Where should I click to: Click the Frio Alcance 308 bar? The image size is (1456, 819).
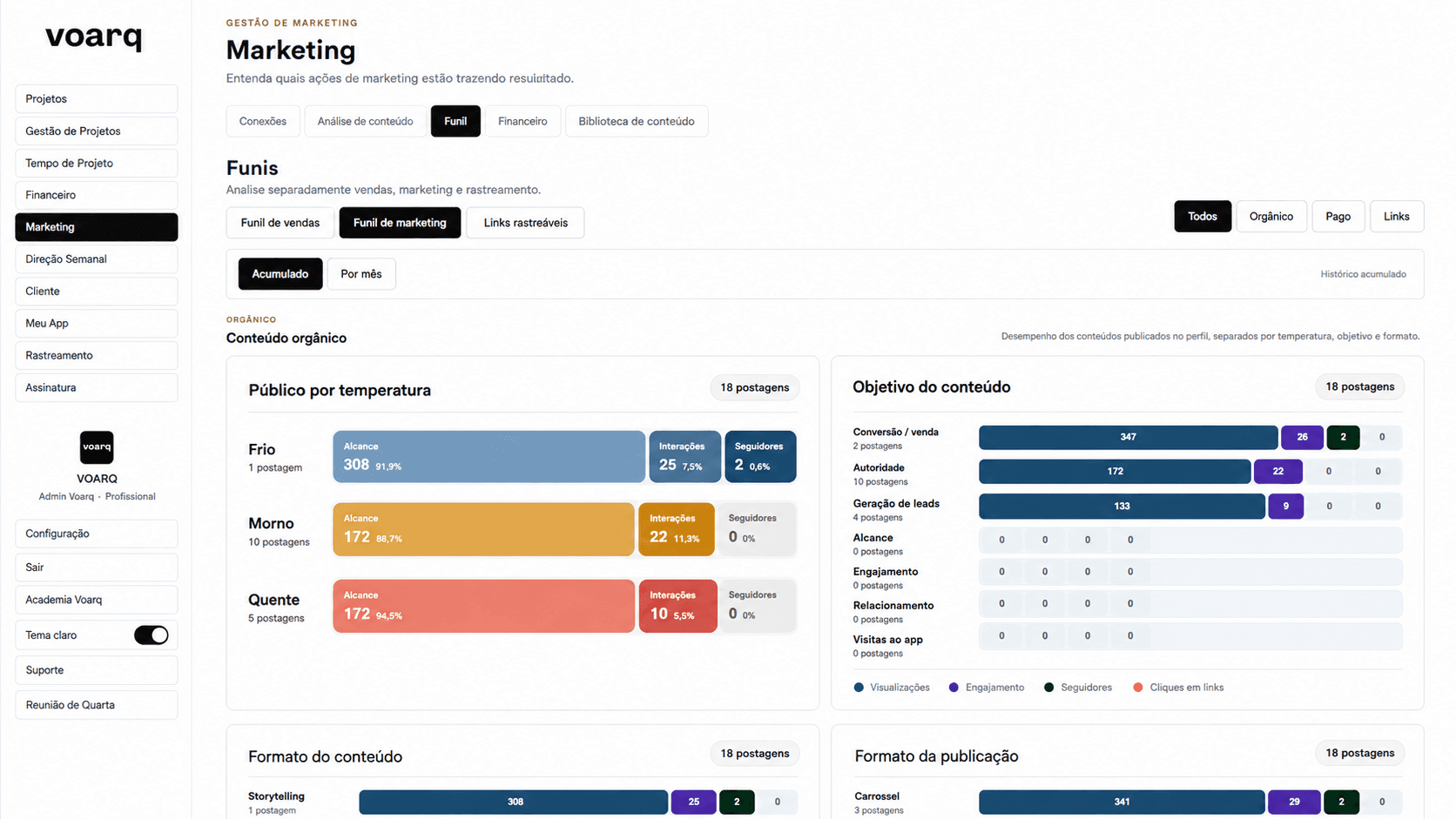click(489, 456)
